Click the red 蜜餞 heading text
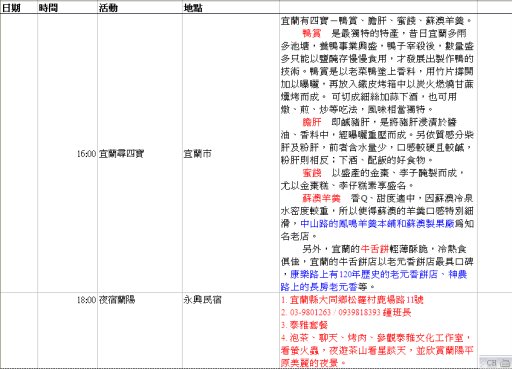512x369 pixels. coord(312,173)
